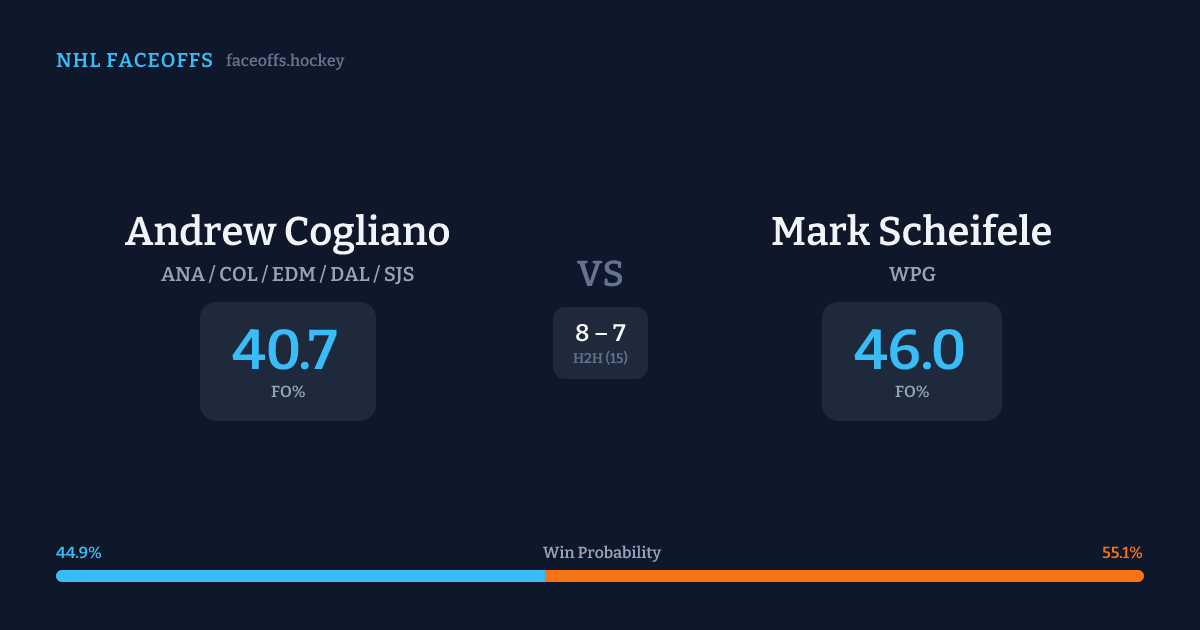Click the blue segment of the probability bar
Viewport: 1200px width, 630px height.
(x=300, y=576)
